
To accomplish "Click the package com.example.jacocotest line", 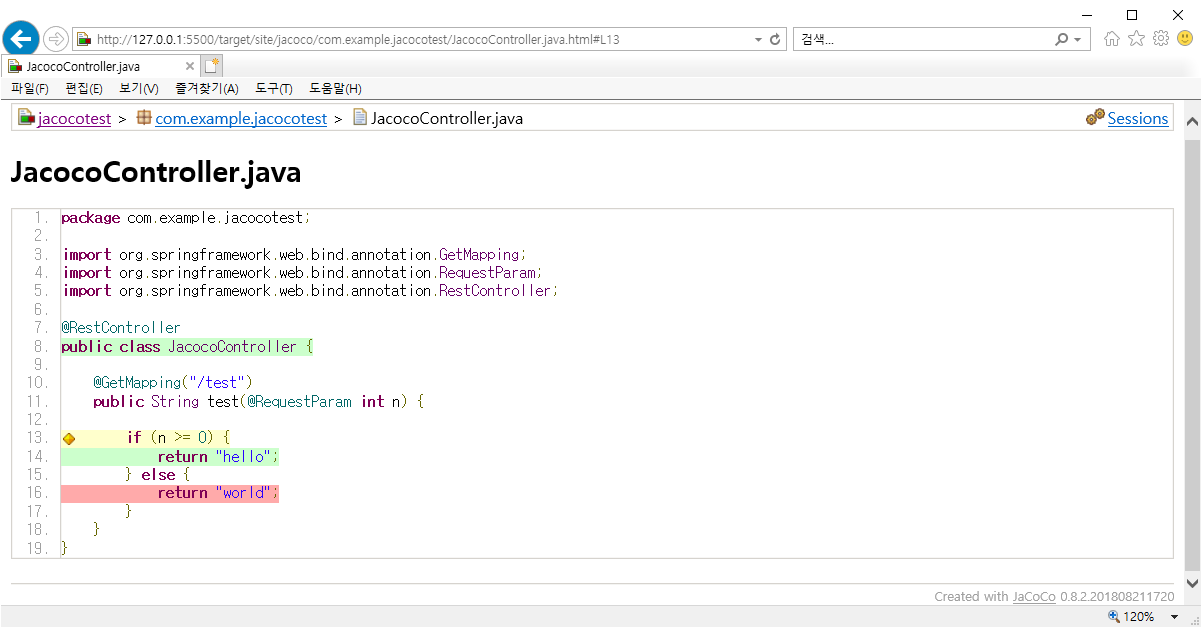I will point(186,218).
